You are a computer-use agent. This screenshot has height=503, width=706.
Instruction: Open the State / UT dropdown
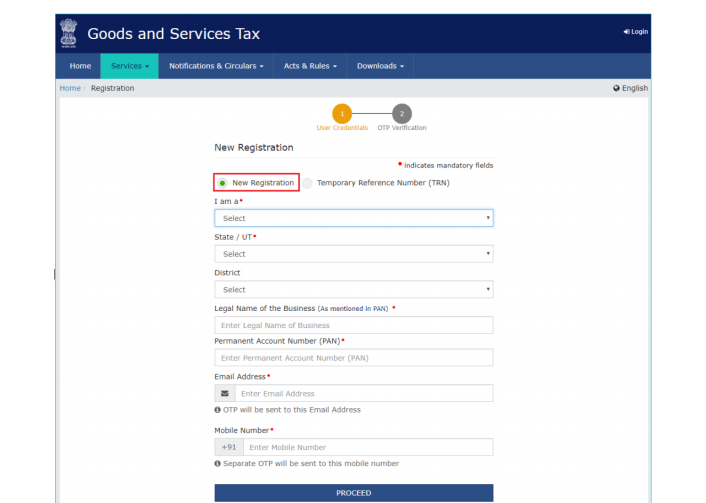click(x=354, y=254)
